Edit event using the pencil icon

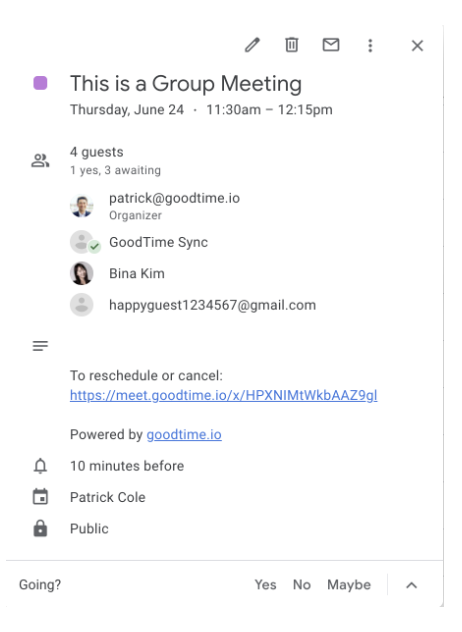click(252, 45)
